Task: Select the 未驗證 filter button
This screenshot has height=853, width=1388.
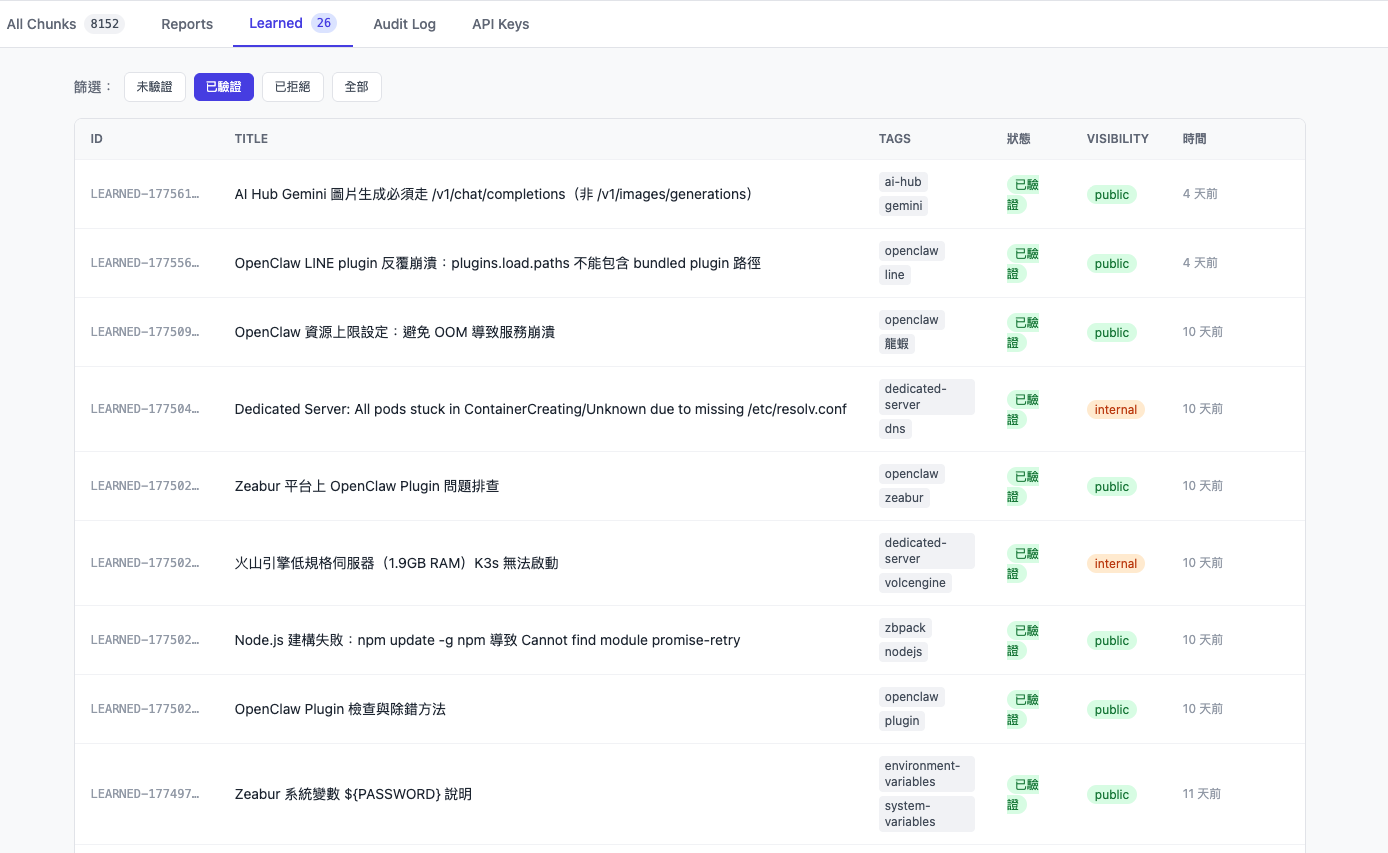Action: (x=154, y=87)
